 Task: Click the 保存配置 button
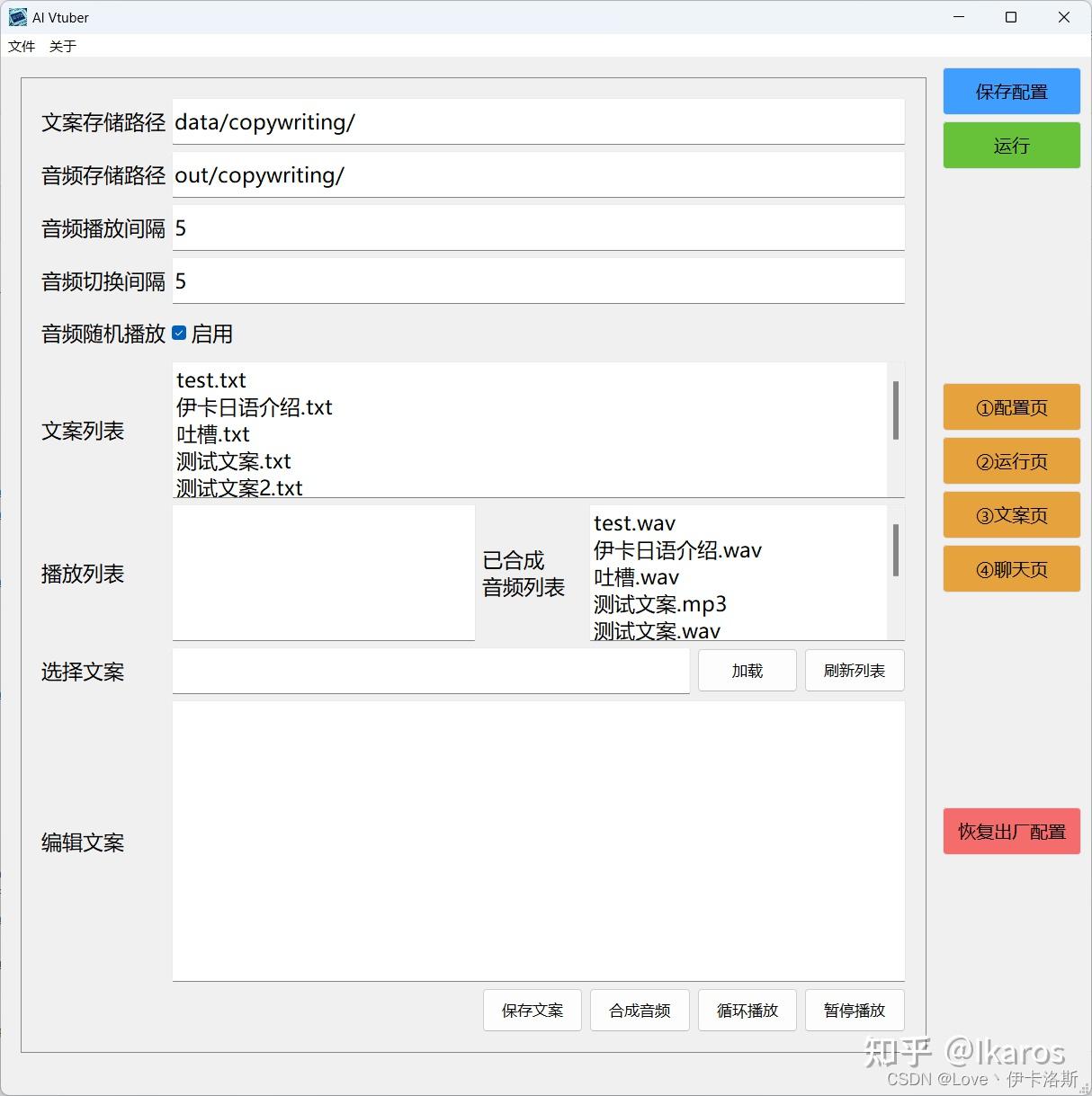tap(1011, 91)
